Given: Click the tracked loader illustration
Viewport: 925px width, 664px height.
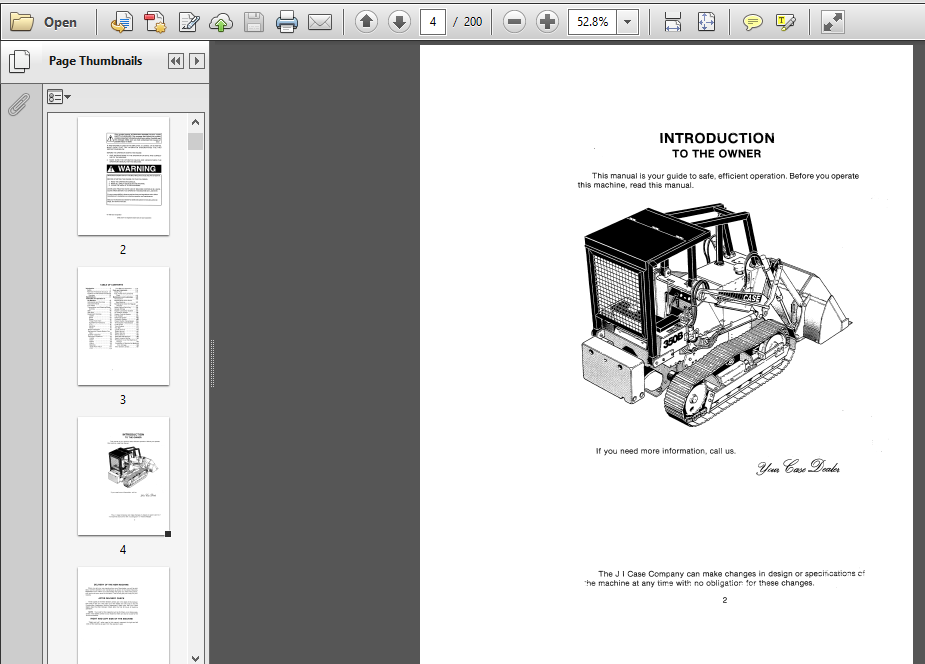Looking at the screenshot, I should [x=716, y=314].
